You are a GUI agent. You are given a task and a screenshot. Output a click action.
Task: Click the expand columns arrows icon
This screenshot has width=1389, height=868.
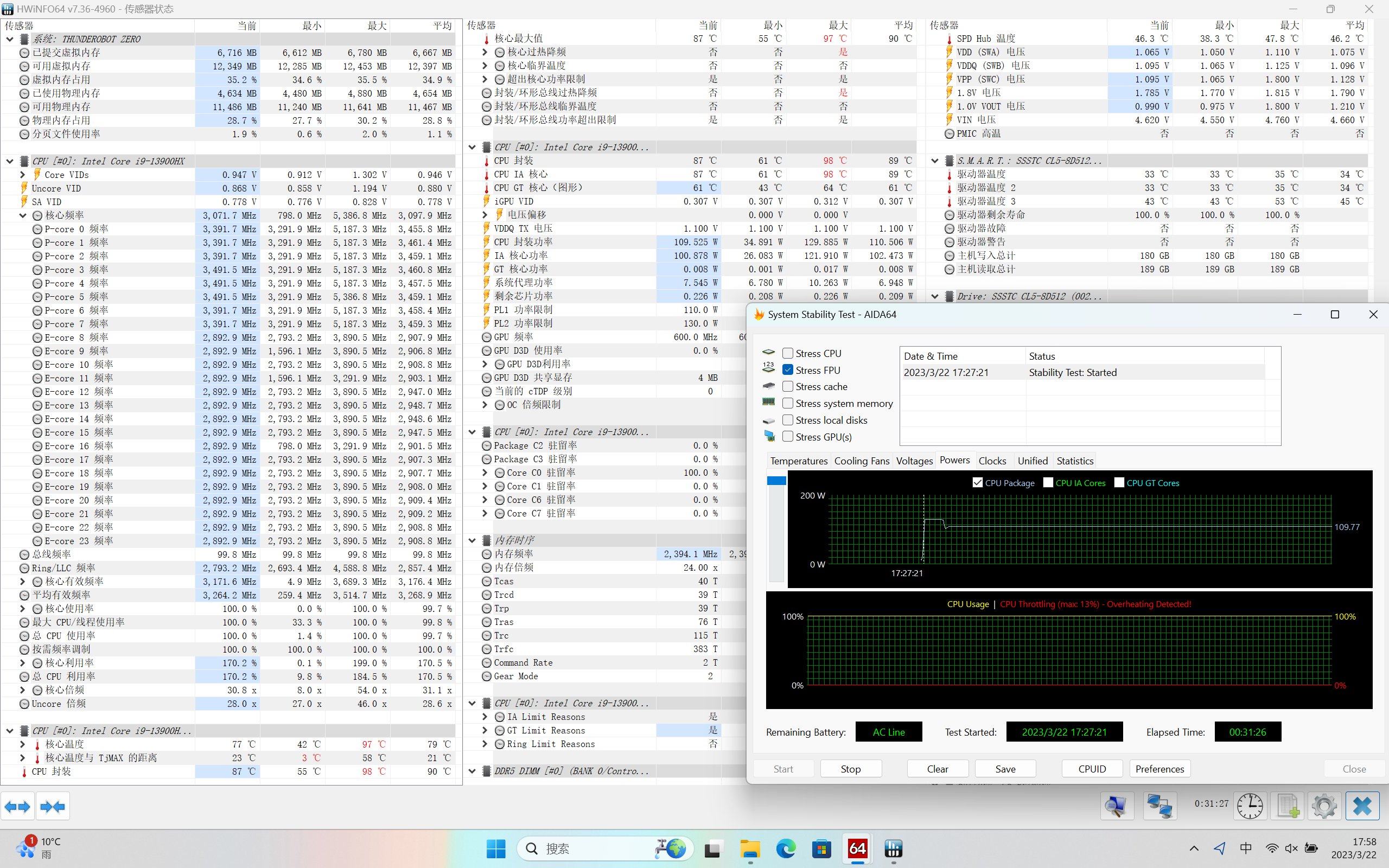[x=17, y=807]
